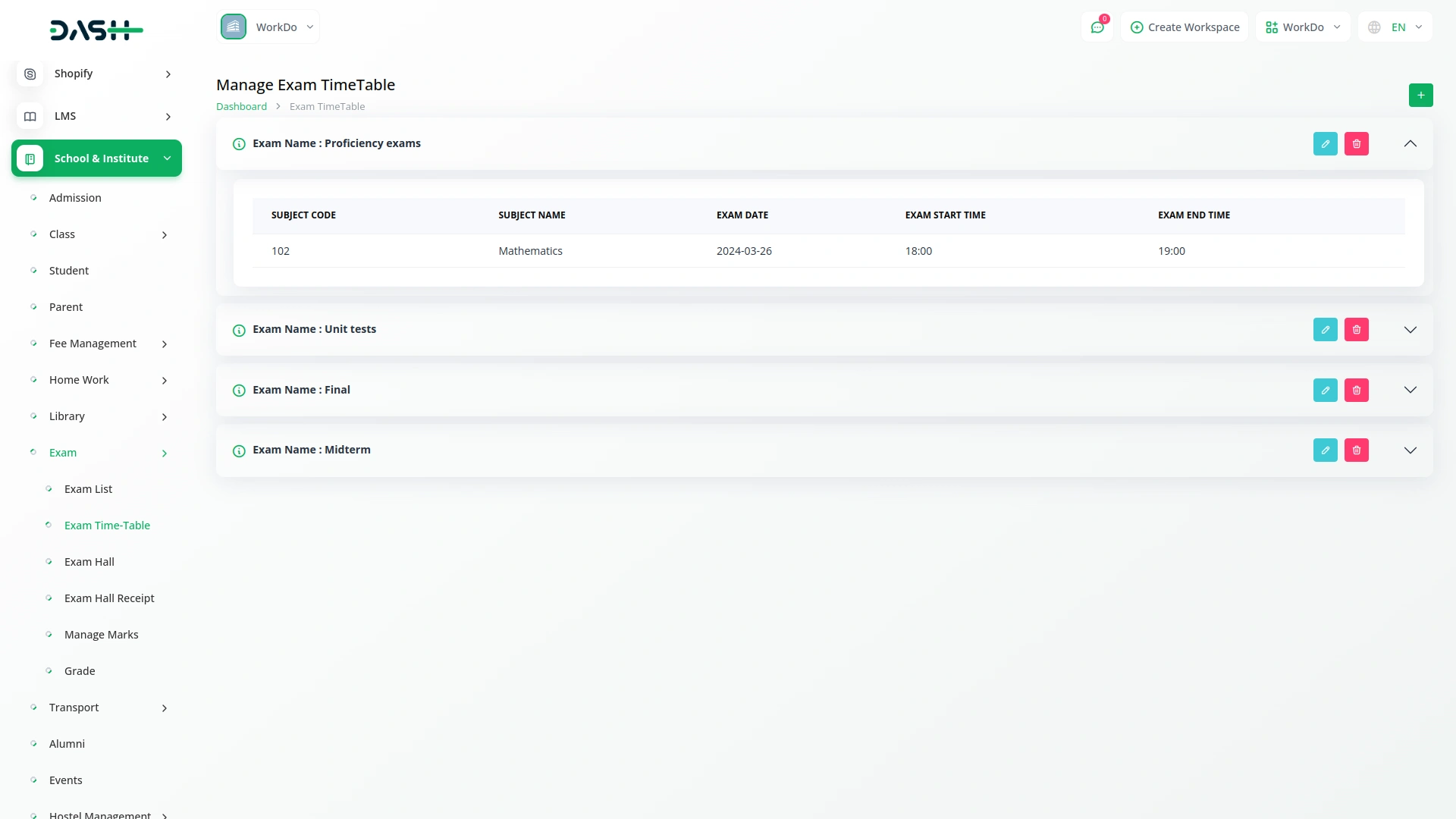Click the pencil icon for Final exam
Image resolution: width=1456 pixels, height=819 pixels.
[x=1325, y=391]
